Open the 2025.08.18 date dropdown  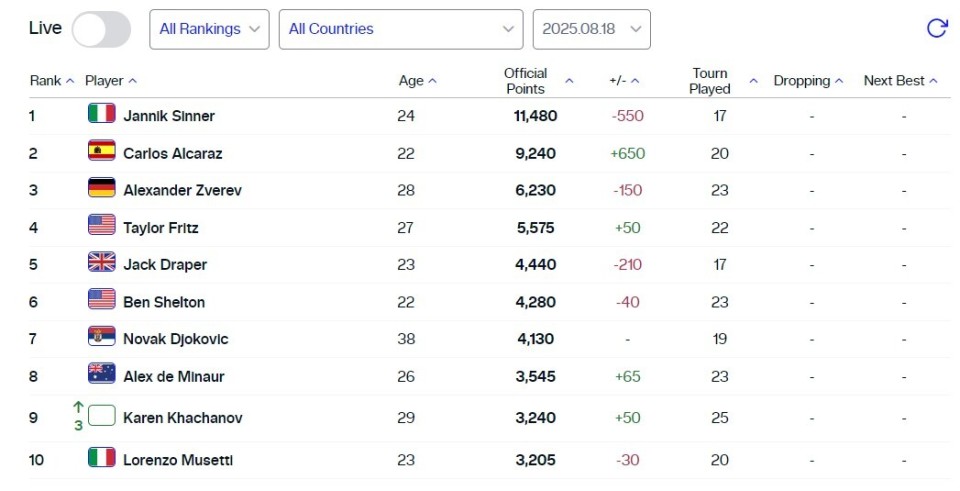tap(591, 29)
